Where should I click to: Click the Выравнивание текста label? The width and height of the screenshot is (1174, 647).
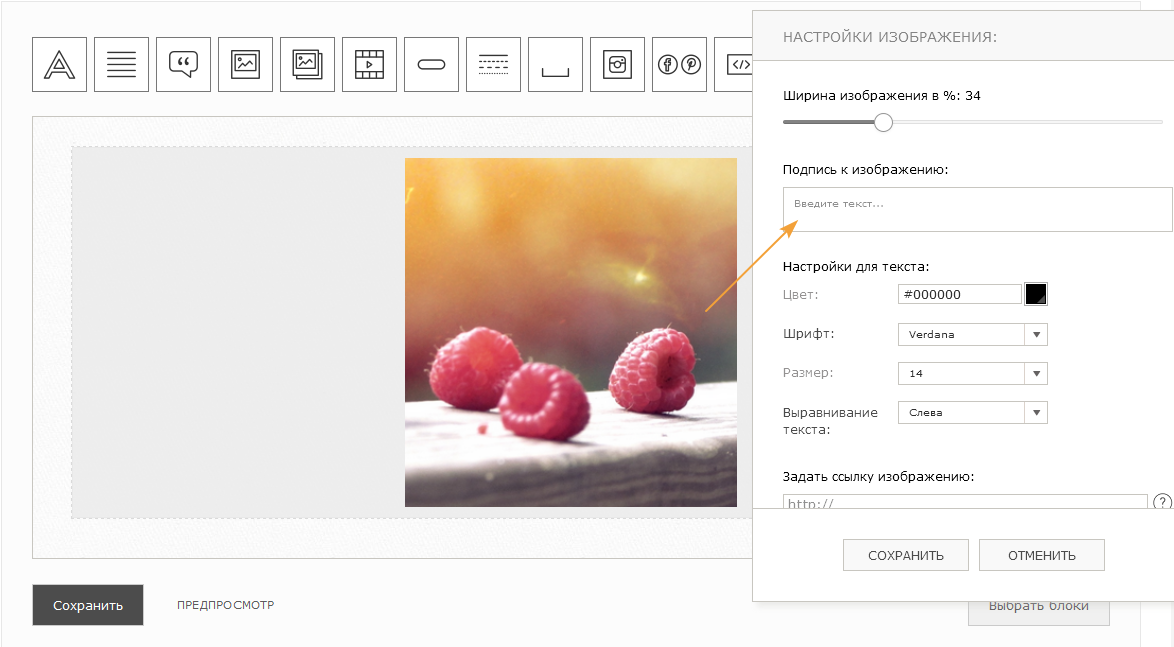[x=830, y=421]
